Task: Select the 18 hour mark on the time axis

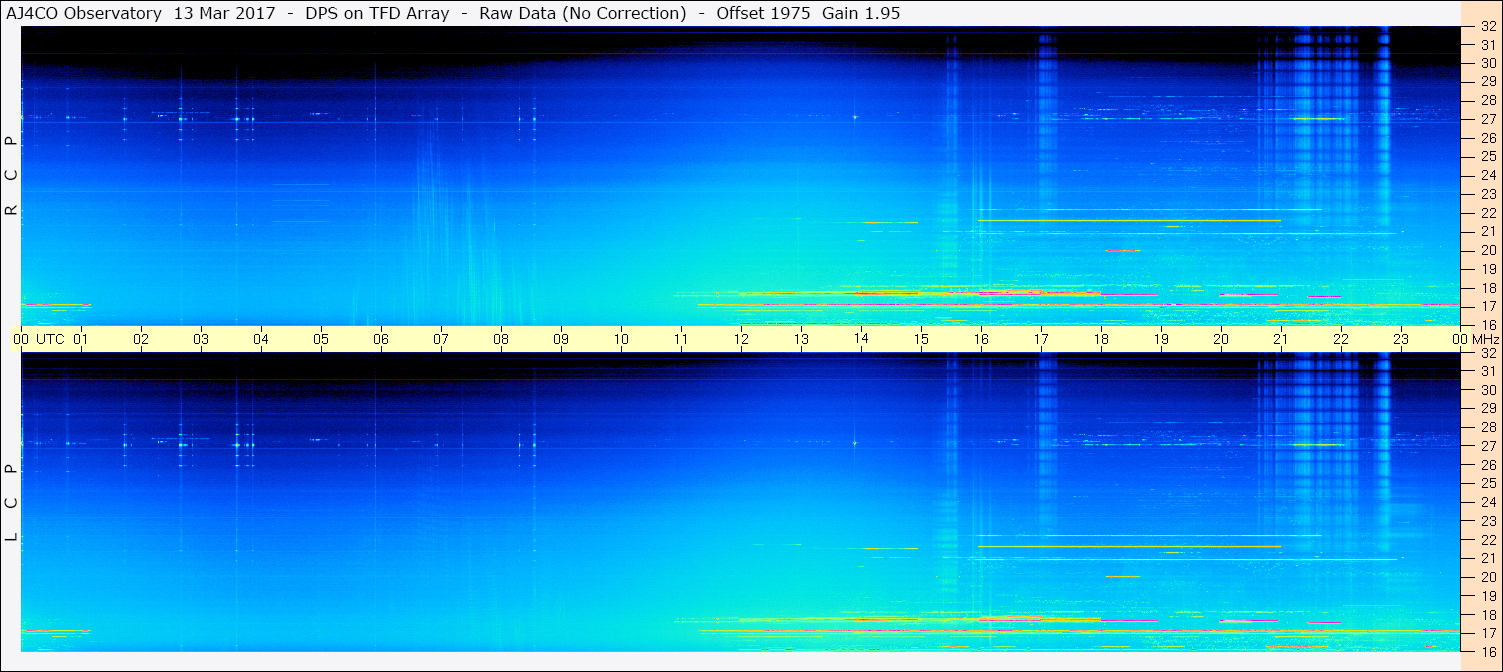Action: [x=1101, y=339]
